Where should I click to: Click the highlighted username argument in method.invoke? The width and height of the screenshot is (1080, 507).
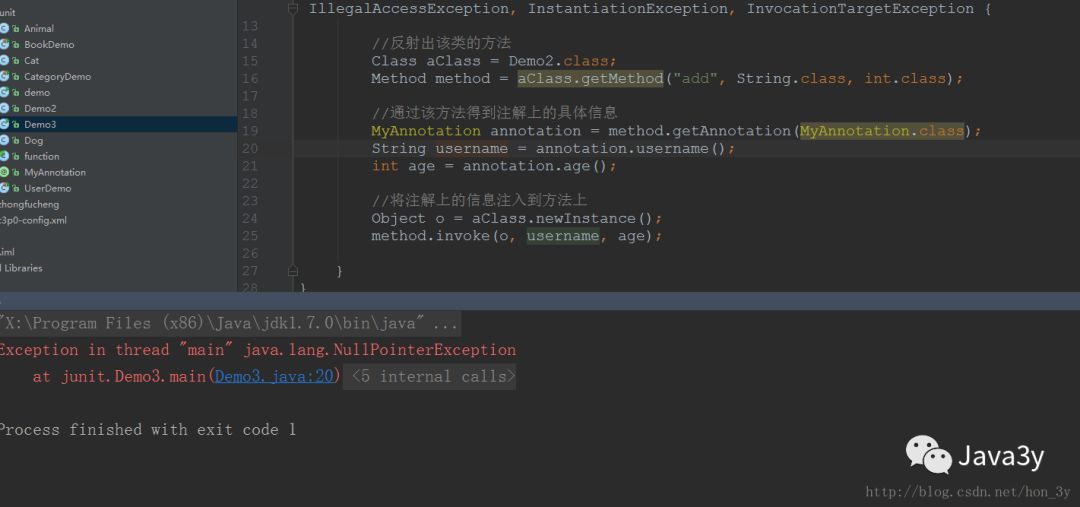[563, 236]
